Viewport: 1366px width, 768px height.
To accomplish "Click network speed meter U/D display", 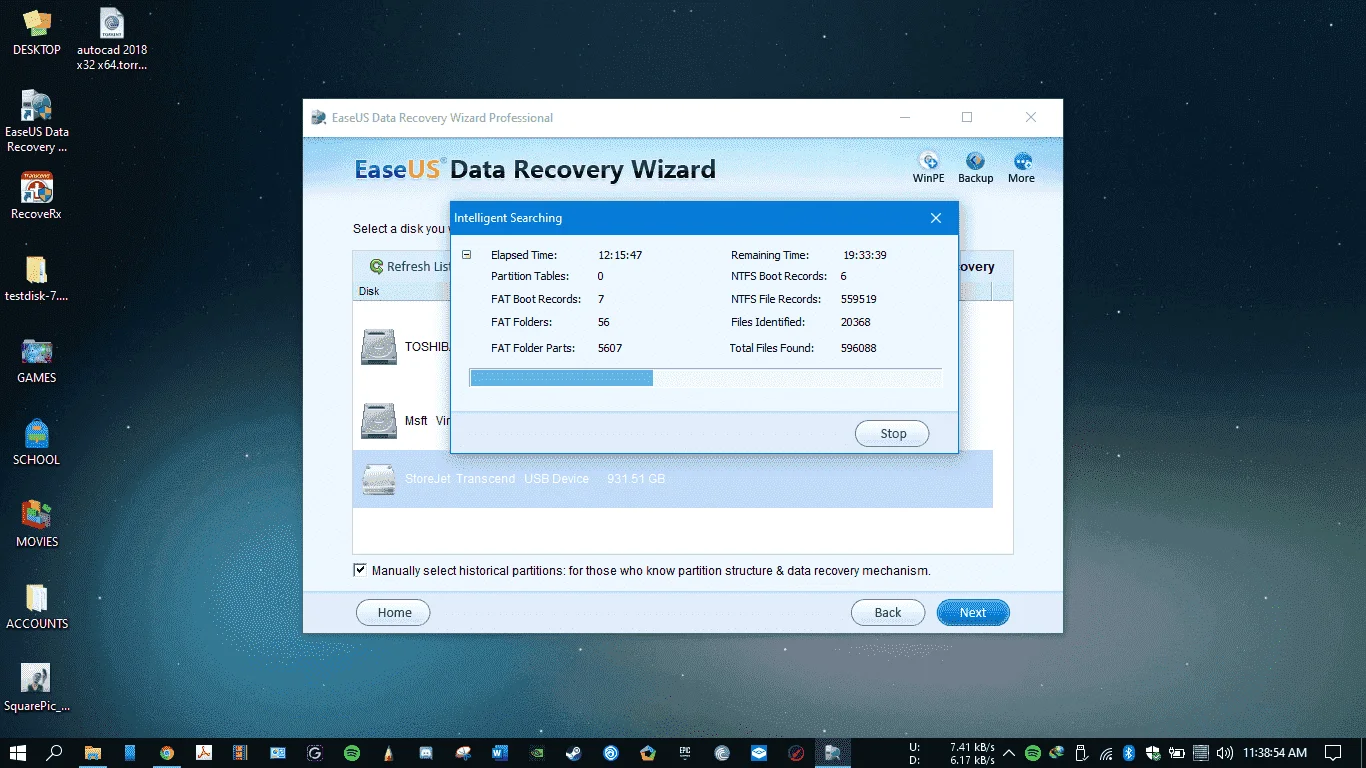I will click(x=951, y=753).
